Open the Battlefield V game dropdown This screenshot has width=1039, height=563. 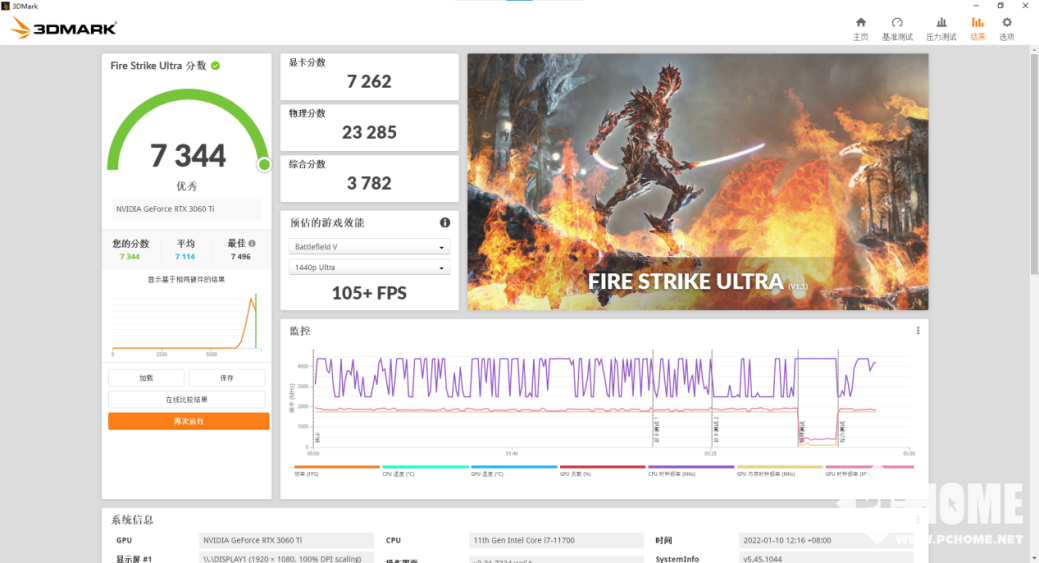pos(369,246)
